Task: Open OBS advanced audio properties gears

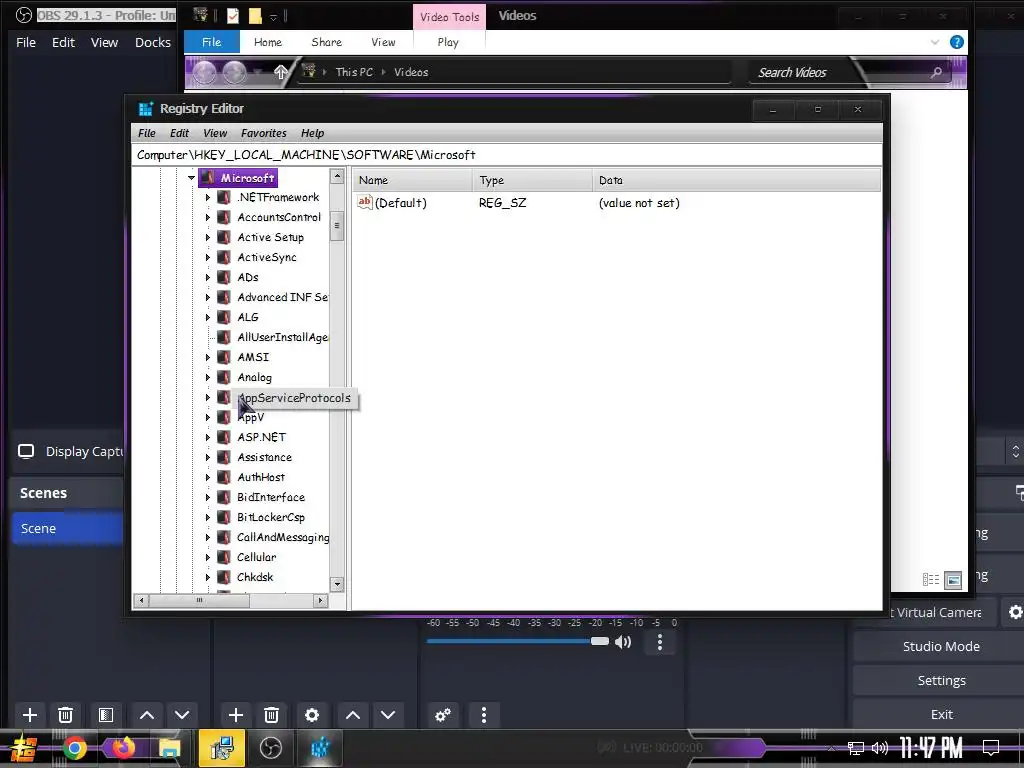Action: [443, 715]
